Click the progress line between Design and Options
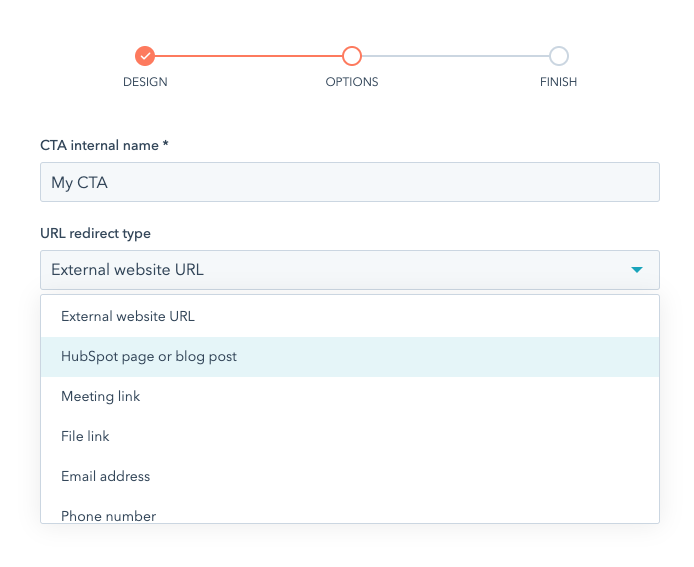Screen dimensions: 694x567 coord(248,56)
